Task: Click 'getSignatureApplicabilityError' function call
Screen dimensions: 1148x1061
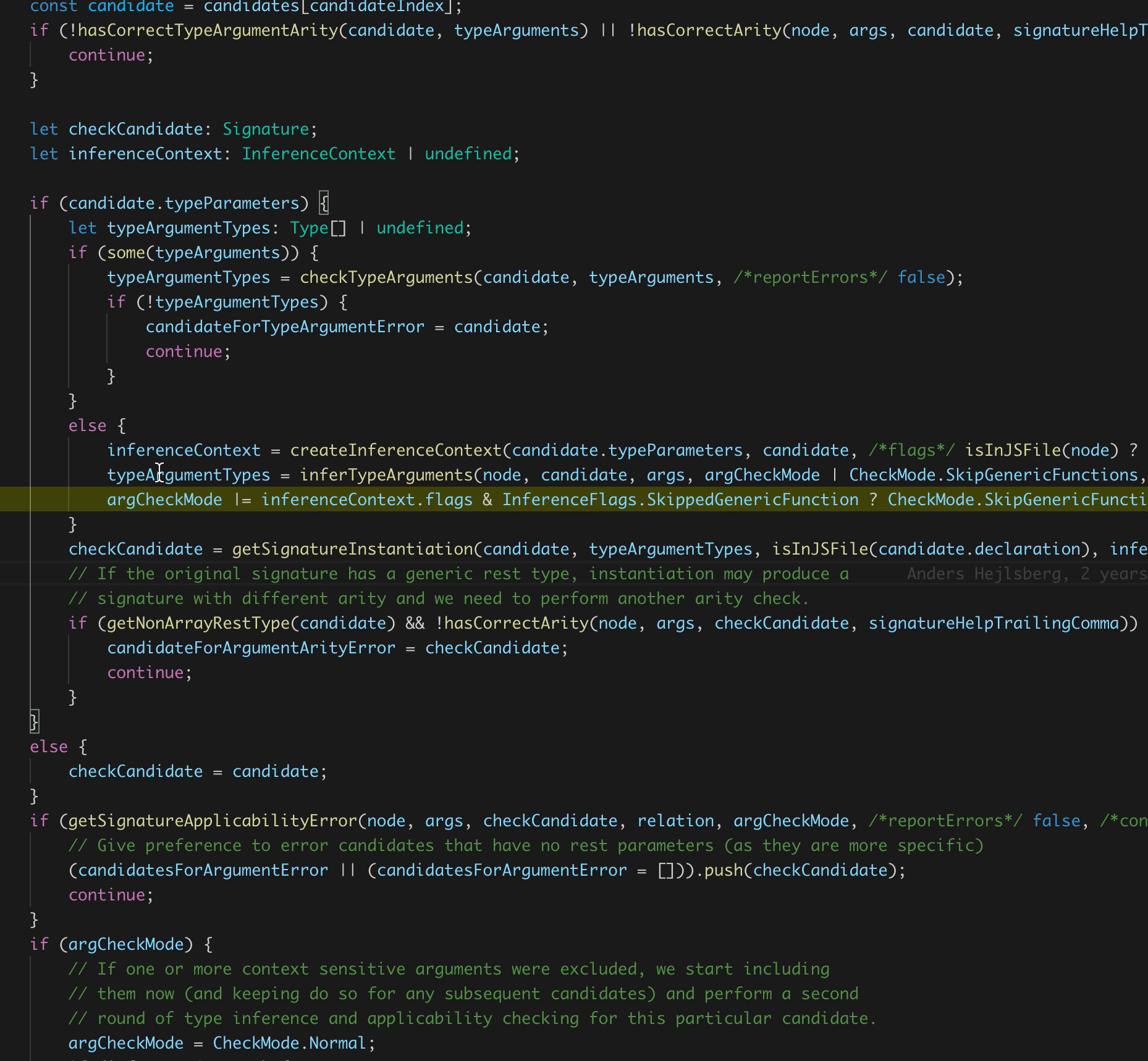Action: coord(213,821)
